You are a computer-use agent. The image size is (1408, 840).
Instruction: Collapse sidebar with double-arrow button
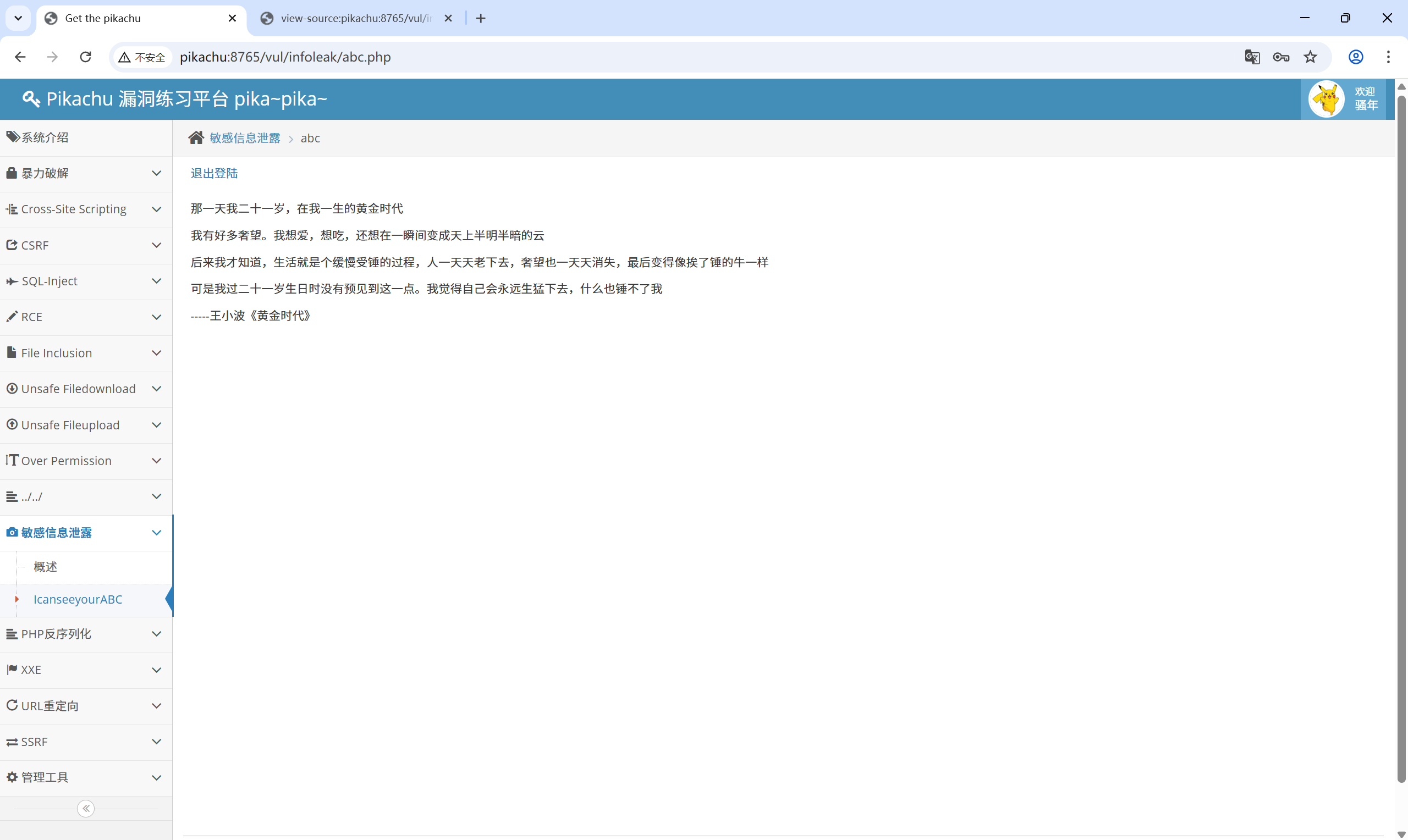[86, 808]
